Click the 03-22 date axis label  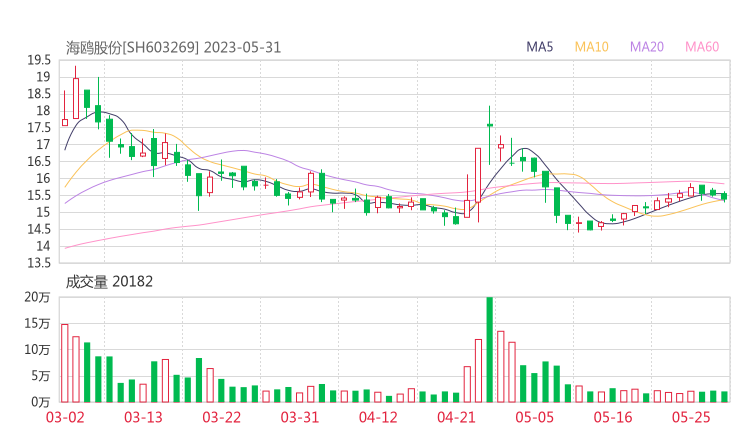coord(221,418)
